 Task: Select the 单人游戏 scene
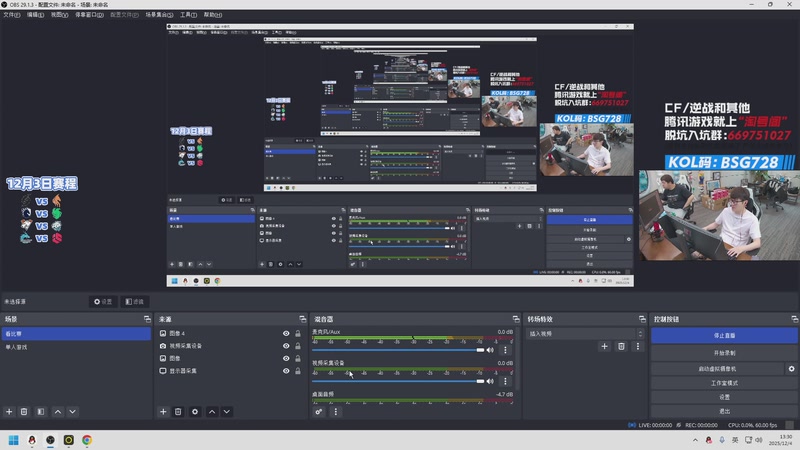76,347
